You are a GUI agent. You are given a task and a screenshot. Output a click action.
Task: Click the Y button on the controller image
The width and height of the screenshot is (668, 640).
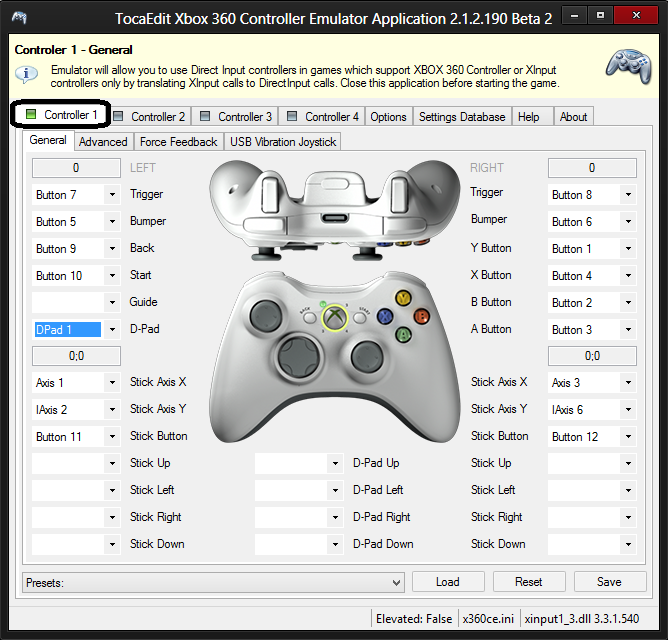pos(403,297)
